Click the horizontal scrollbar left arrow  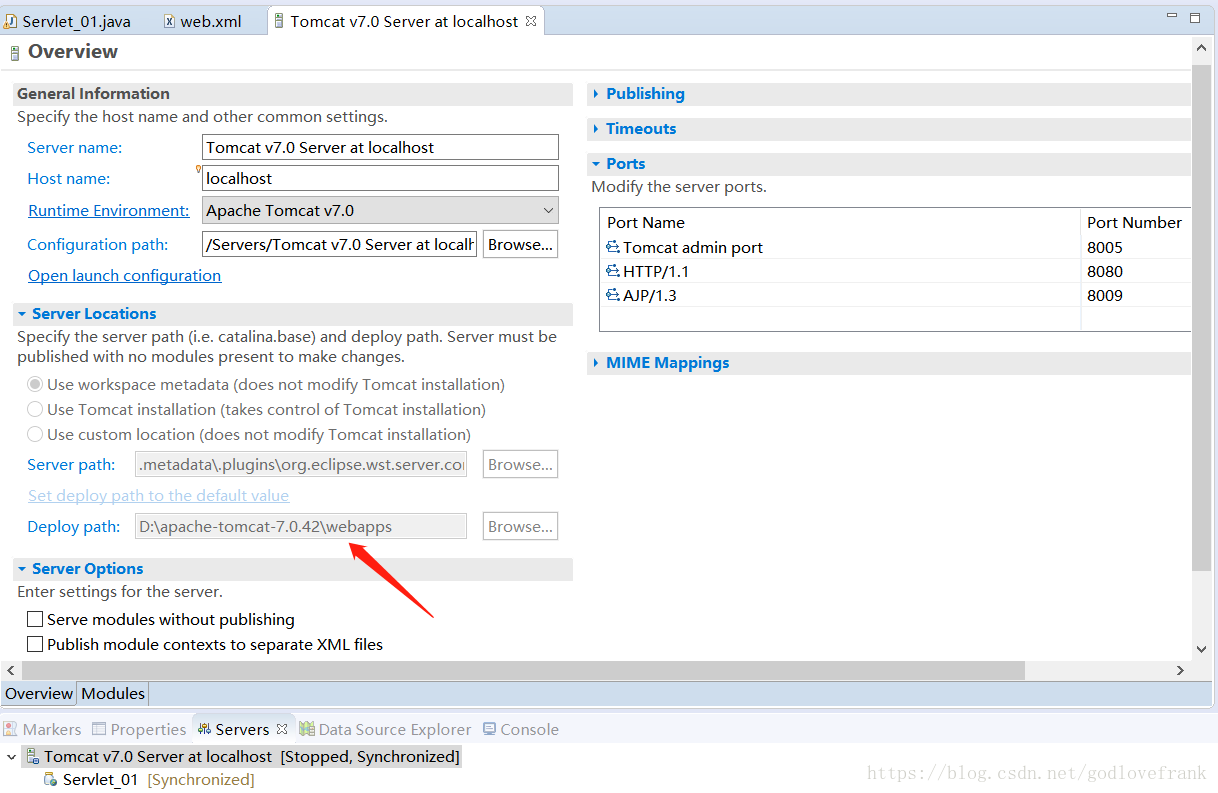[x=11, y=670]
